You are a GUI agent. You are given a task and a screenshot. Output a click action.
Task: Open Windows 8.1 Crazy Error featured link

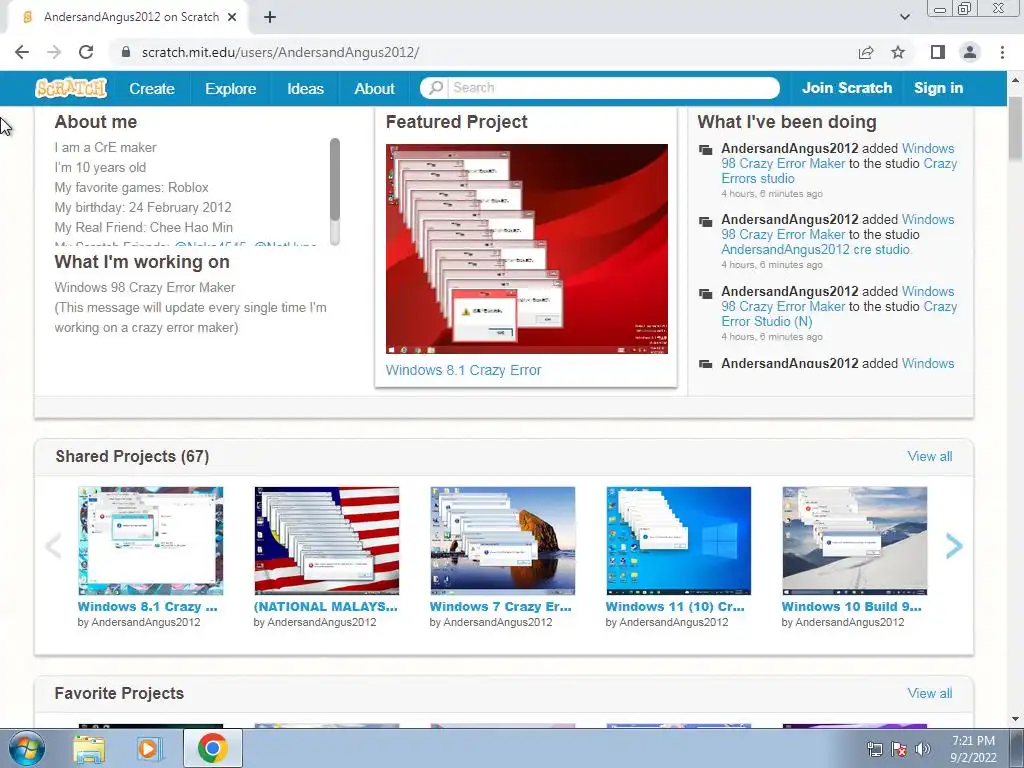463,370
